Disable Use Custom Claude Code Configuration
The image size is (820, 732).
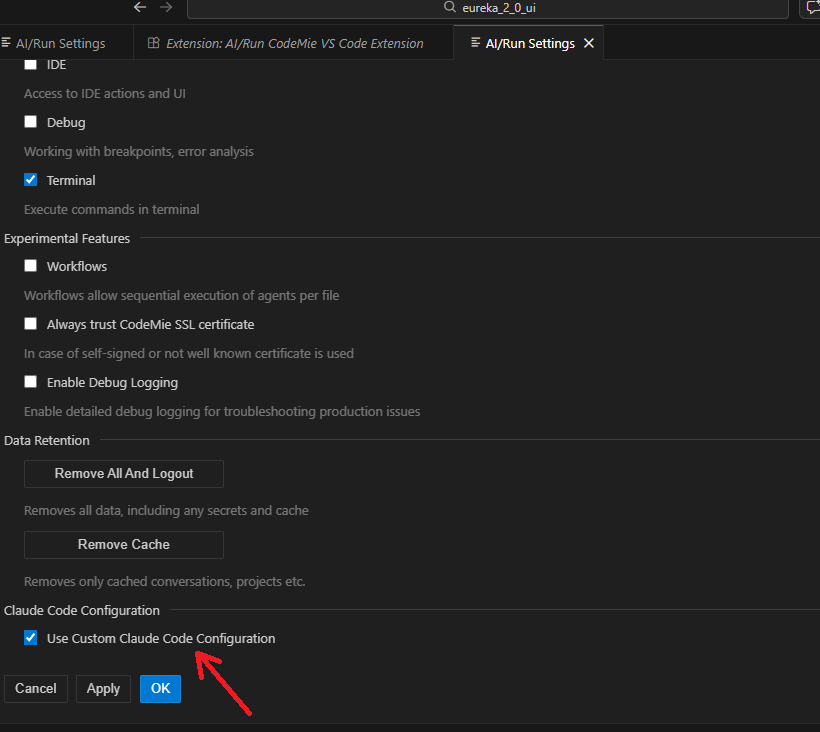click(30, 638)
